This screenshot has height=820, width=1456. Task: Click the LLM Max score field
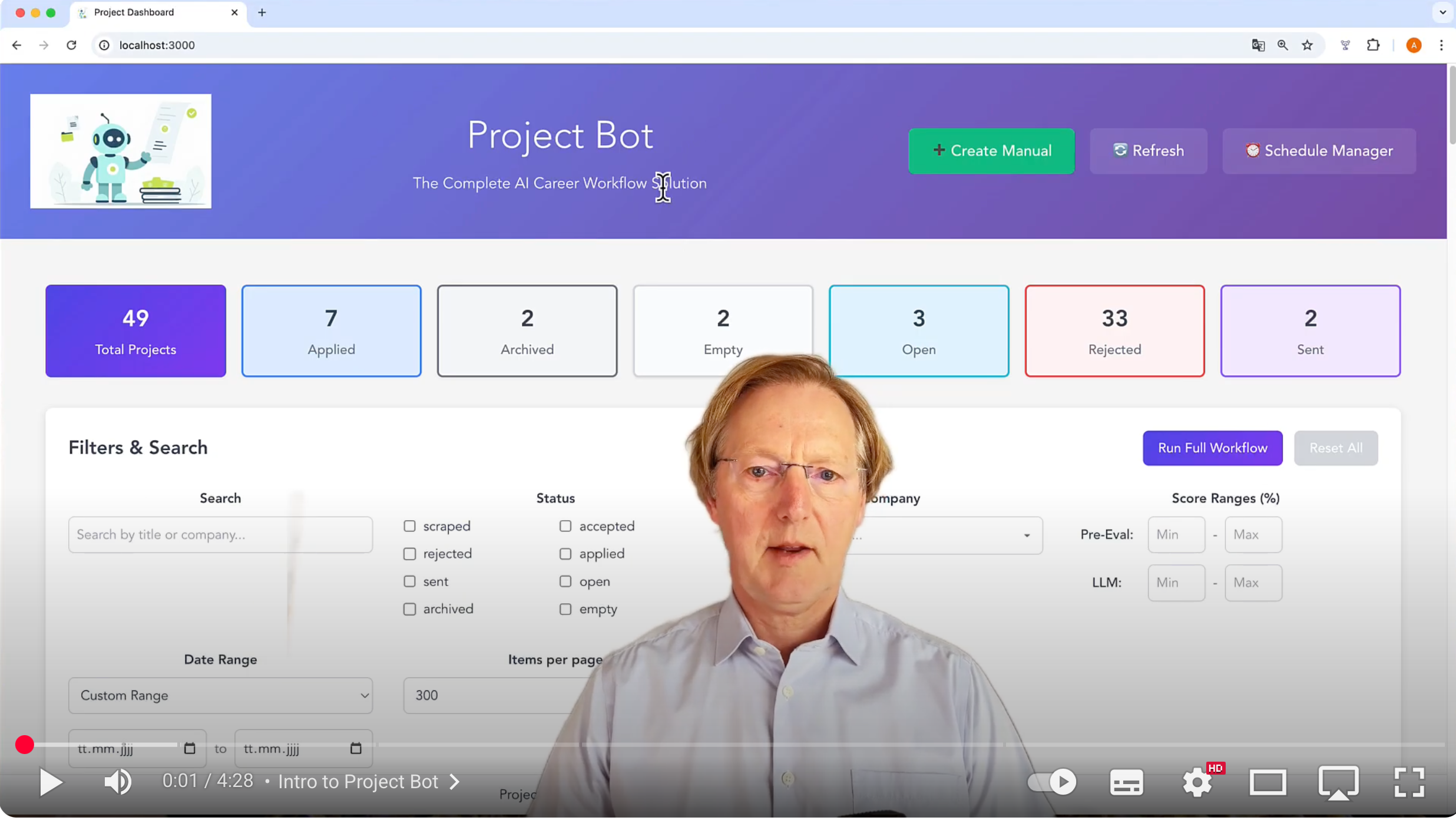click(1253, 583)
